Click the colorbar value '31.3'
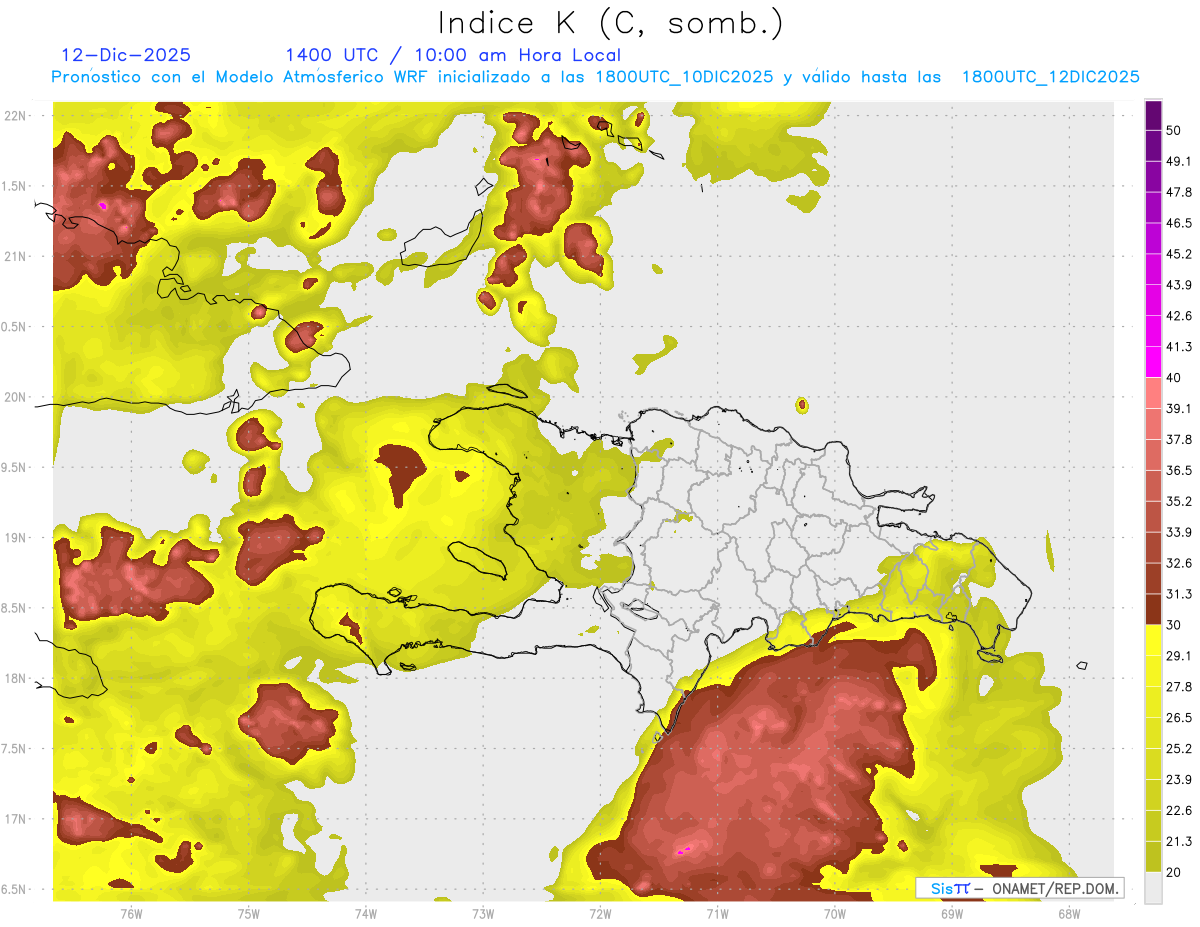 [1179, 594]
